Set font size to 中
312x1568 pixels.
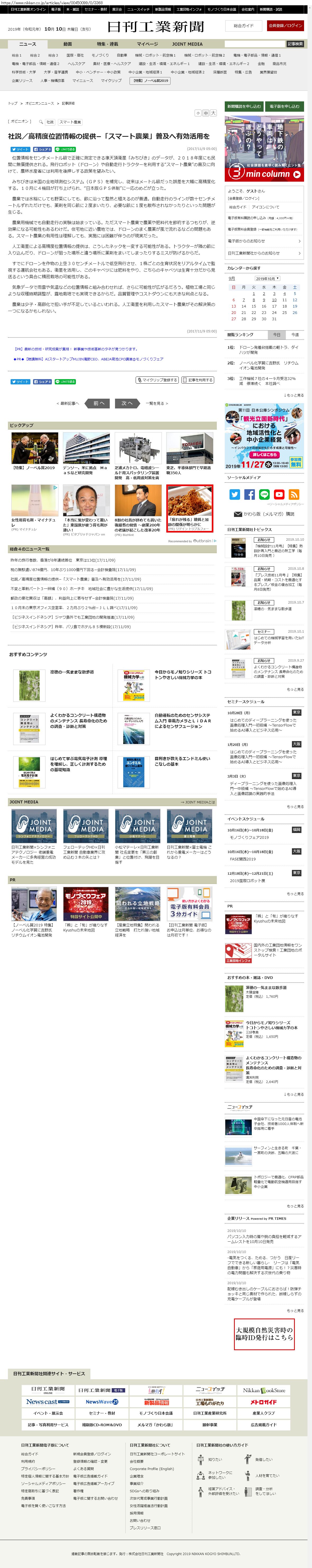point(205,113)
